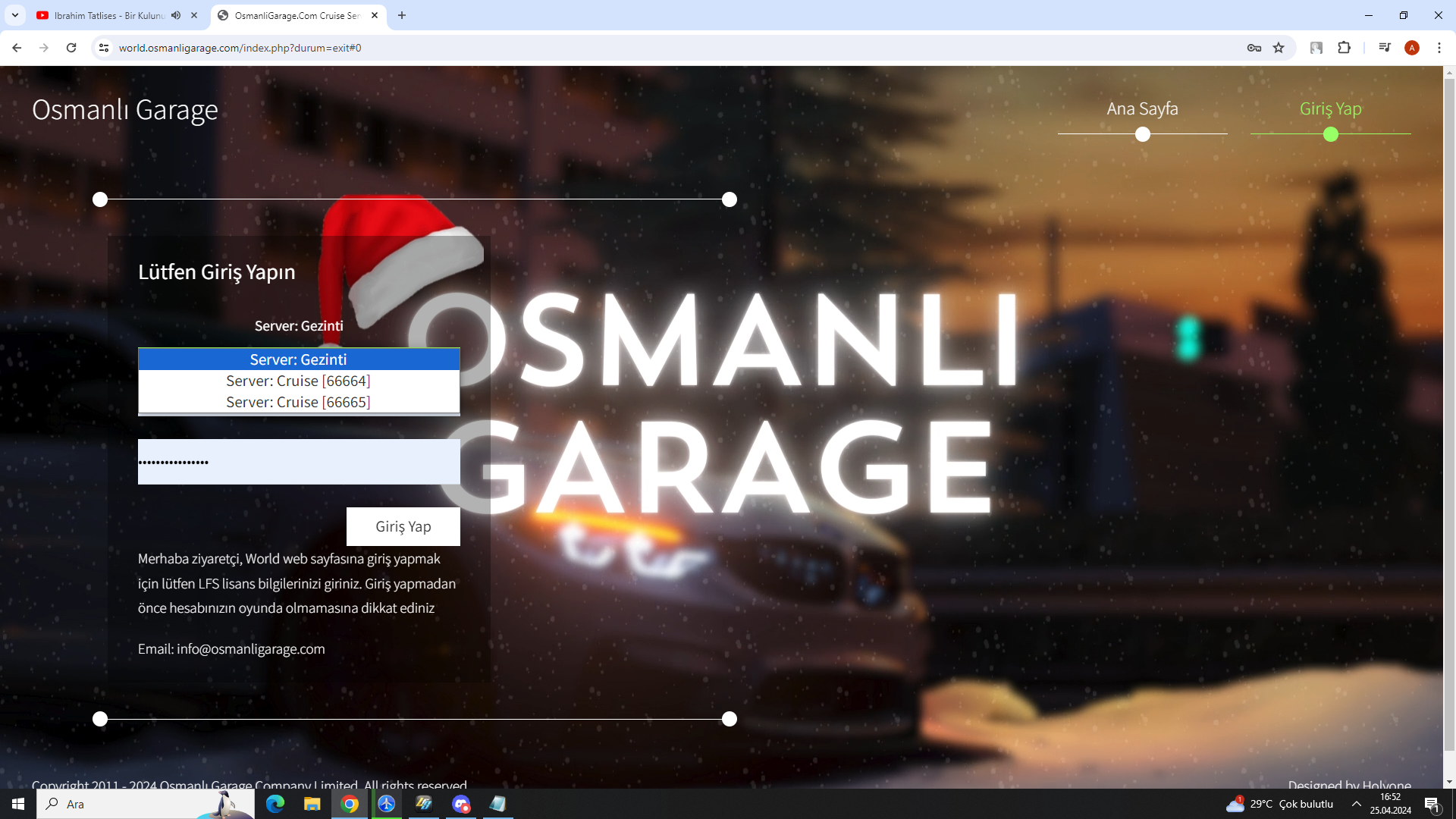Click the Giriş Yap login button

click(403, 526)
